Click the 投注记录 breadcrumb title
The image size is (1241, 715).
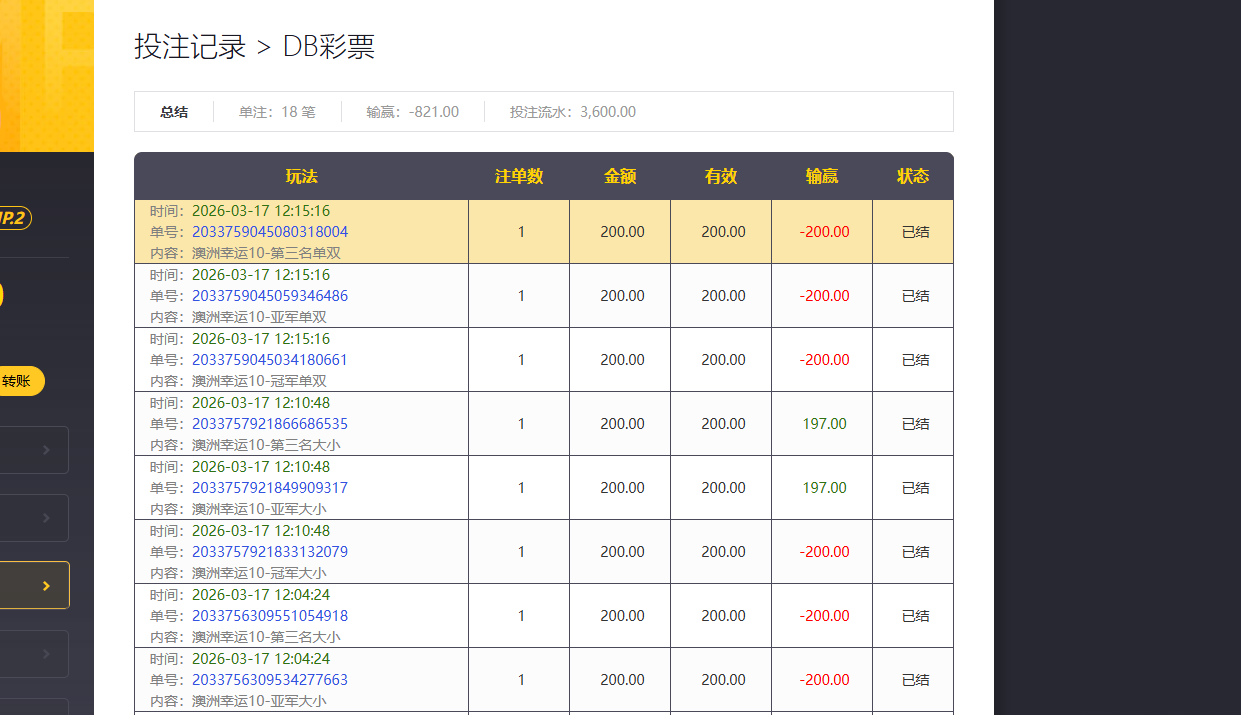(190, 47)
